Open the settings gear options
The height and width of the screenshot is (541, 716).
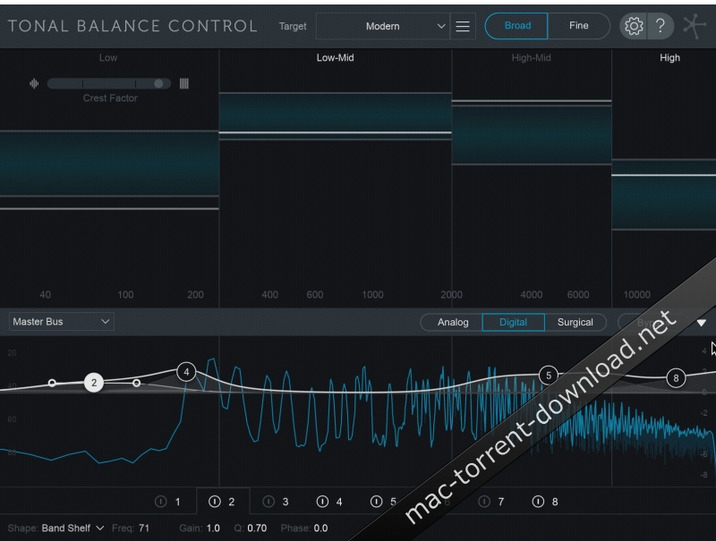click(633, 26)
